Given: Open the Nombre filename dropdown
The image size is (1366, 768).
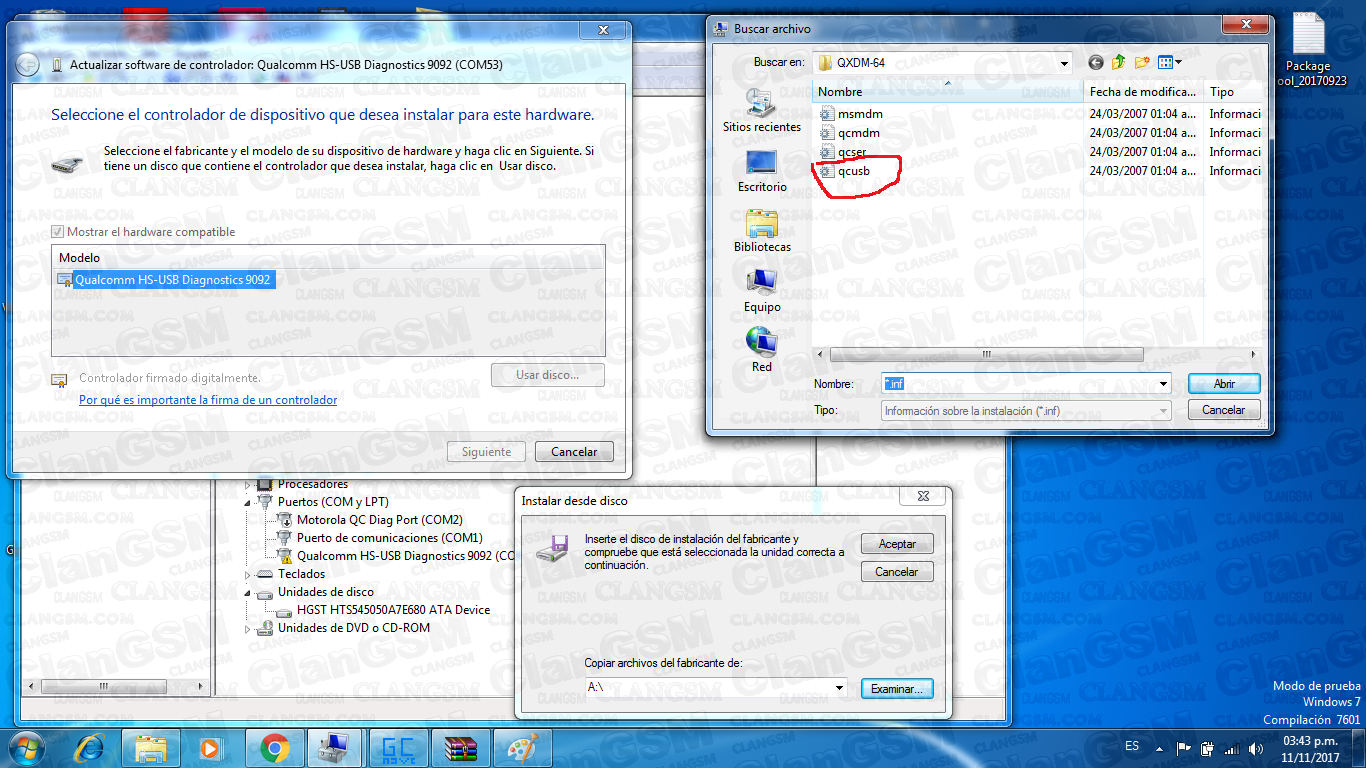Looking at the screenshot, I should 1163,384.
